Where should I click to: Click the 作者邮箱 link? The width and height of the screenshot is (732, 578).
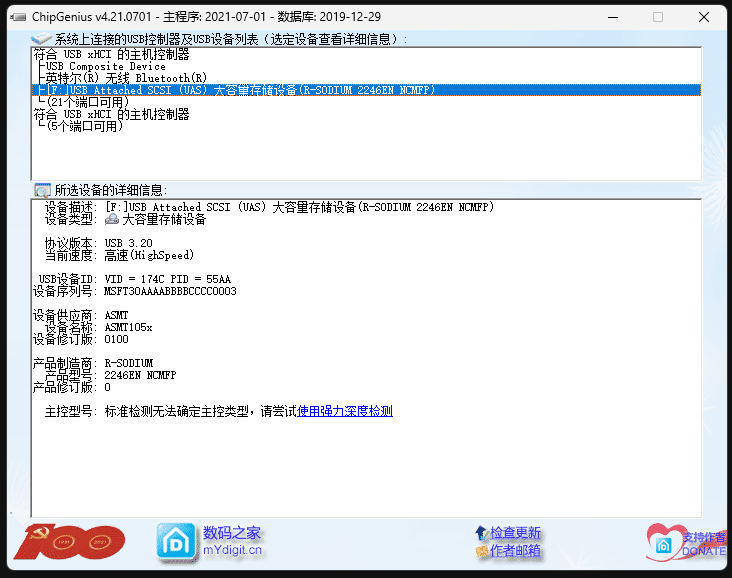coord(515,551)
